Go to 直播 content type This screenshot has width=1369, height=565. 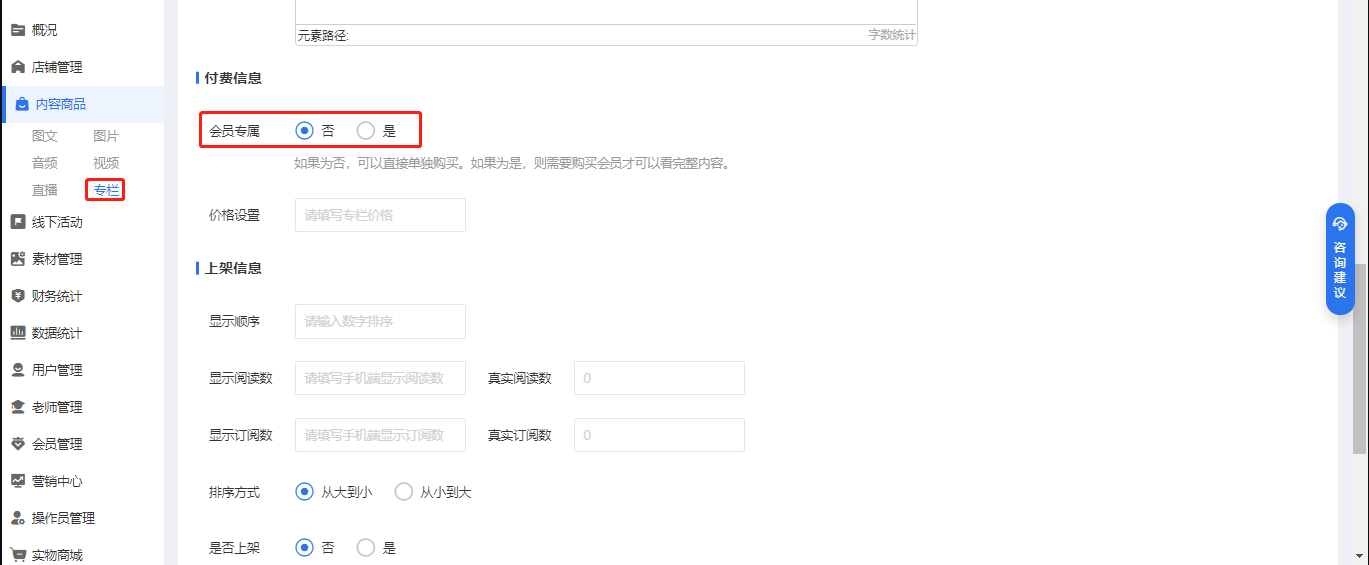click(45, 190)
